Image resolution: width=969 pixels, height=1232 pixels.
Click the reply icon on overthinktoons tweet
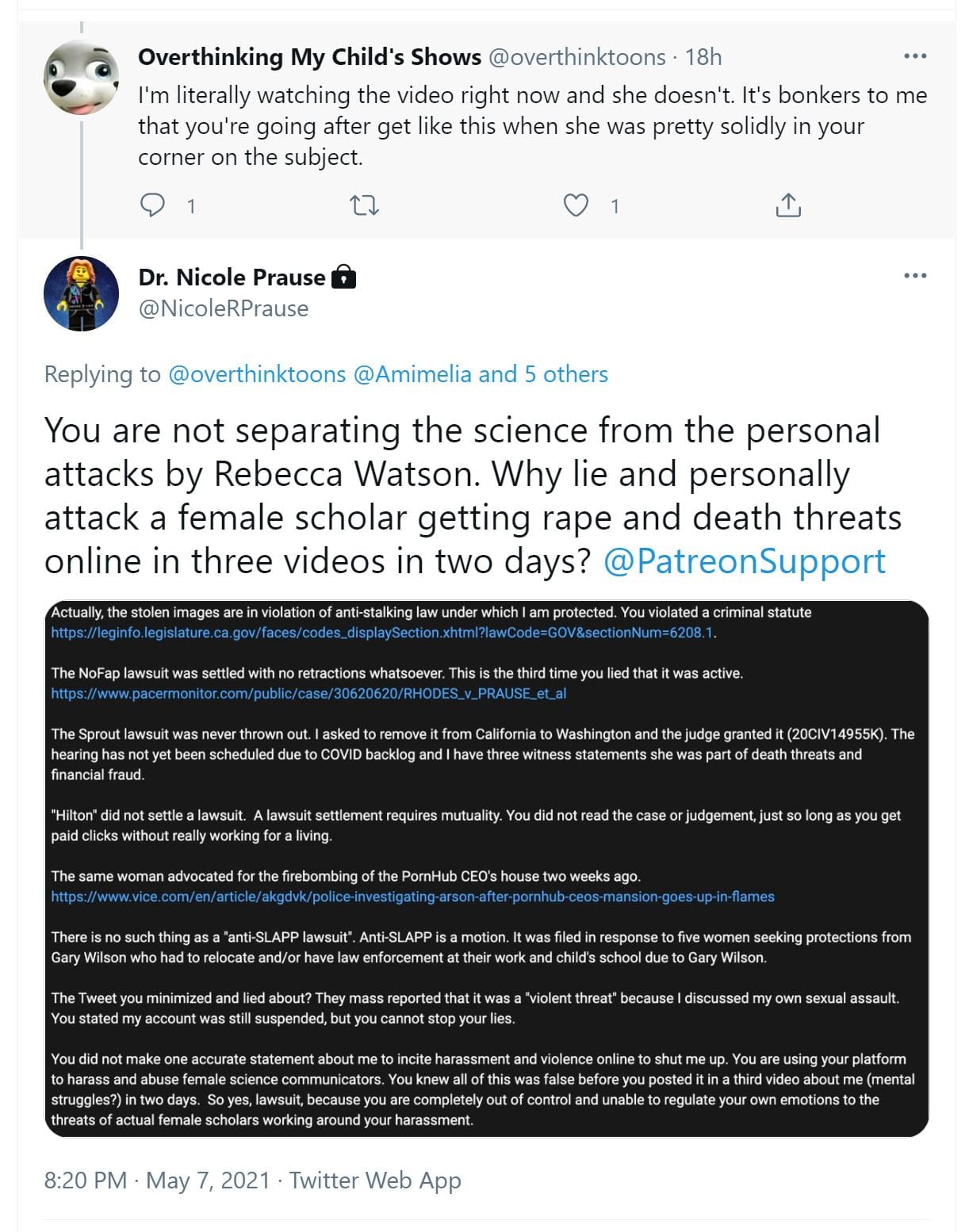[x=152, y=206]
